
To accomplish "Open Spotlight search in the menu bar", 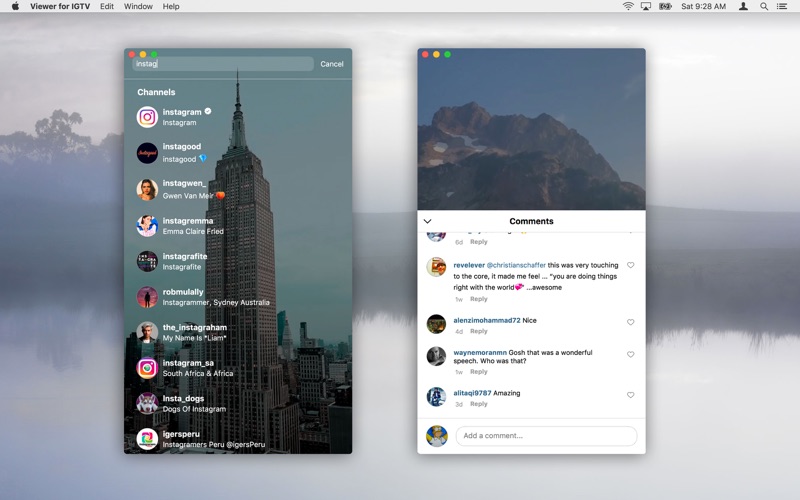I will pyautogui.click(x=764, y=6).
